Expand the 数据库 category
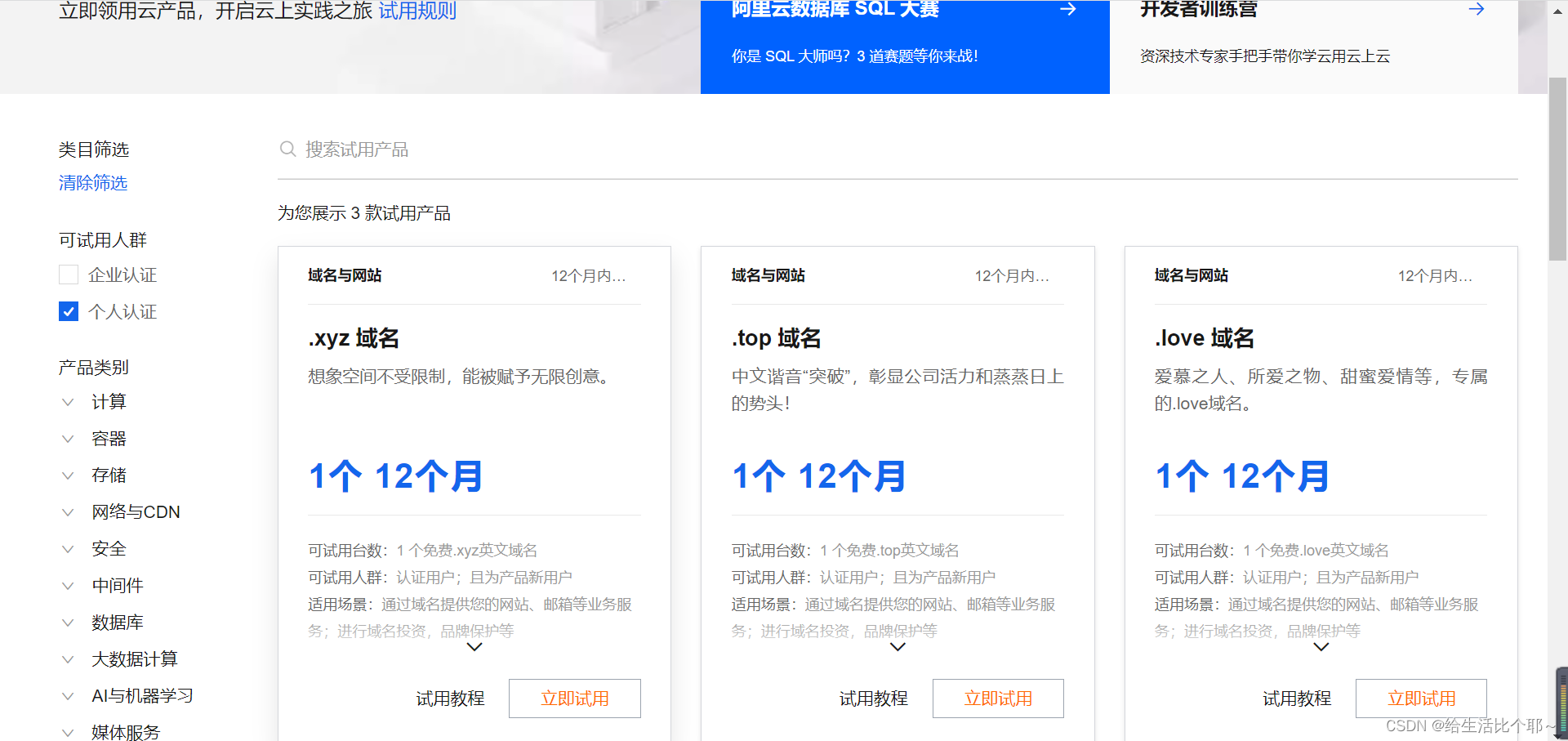Viewport: 1568px width, 741px height. tap(68, 623)
